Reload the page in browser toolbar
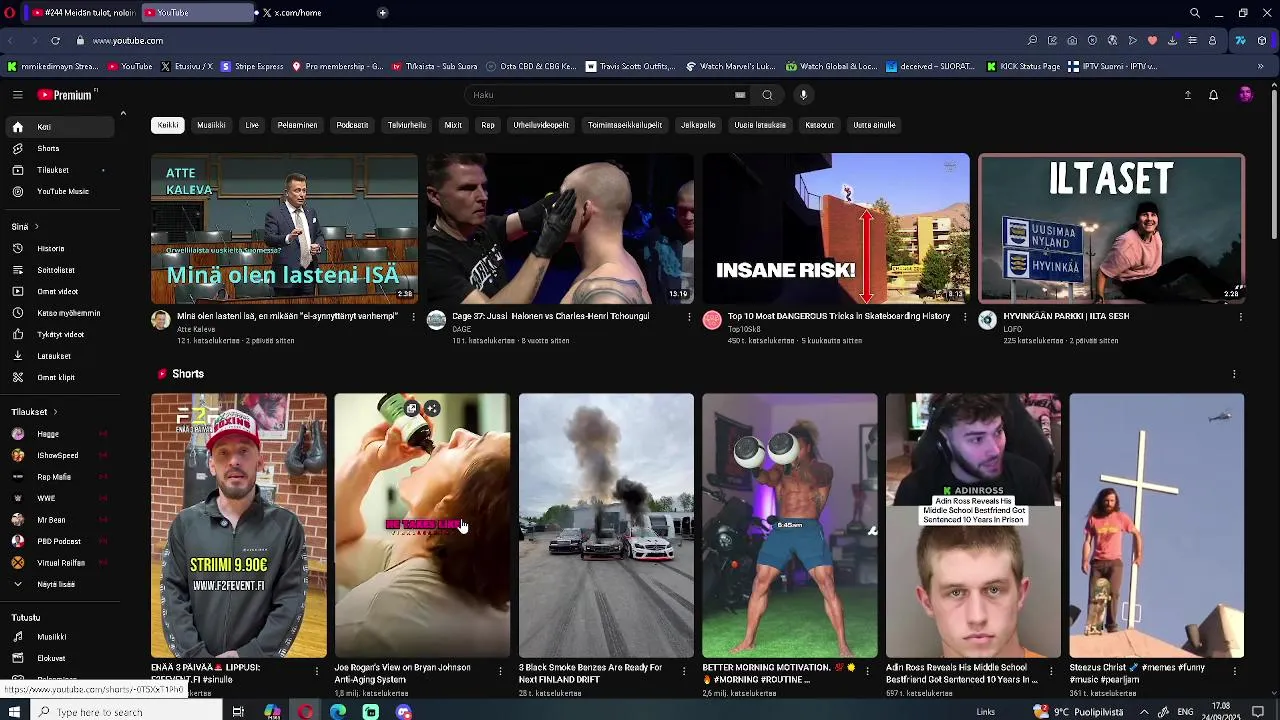1280x720 pixels. (55, 41)
